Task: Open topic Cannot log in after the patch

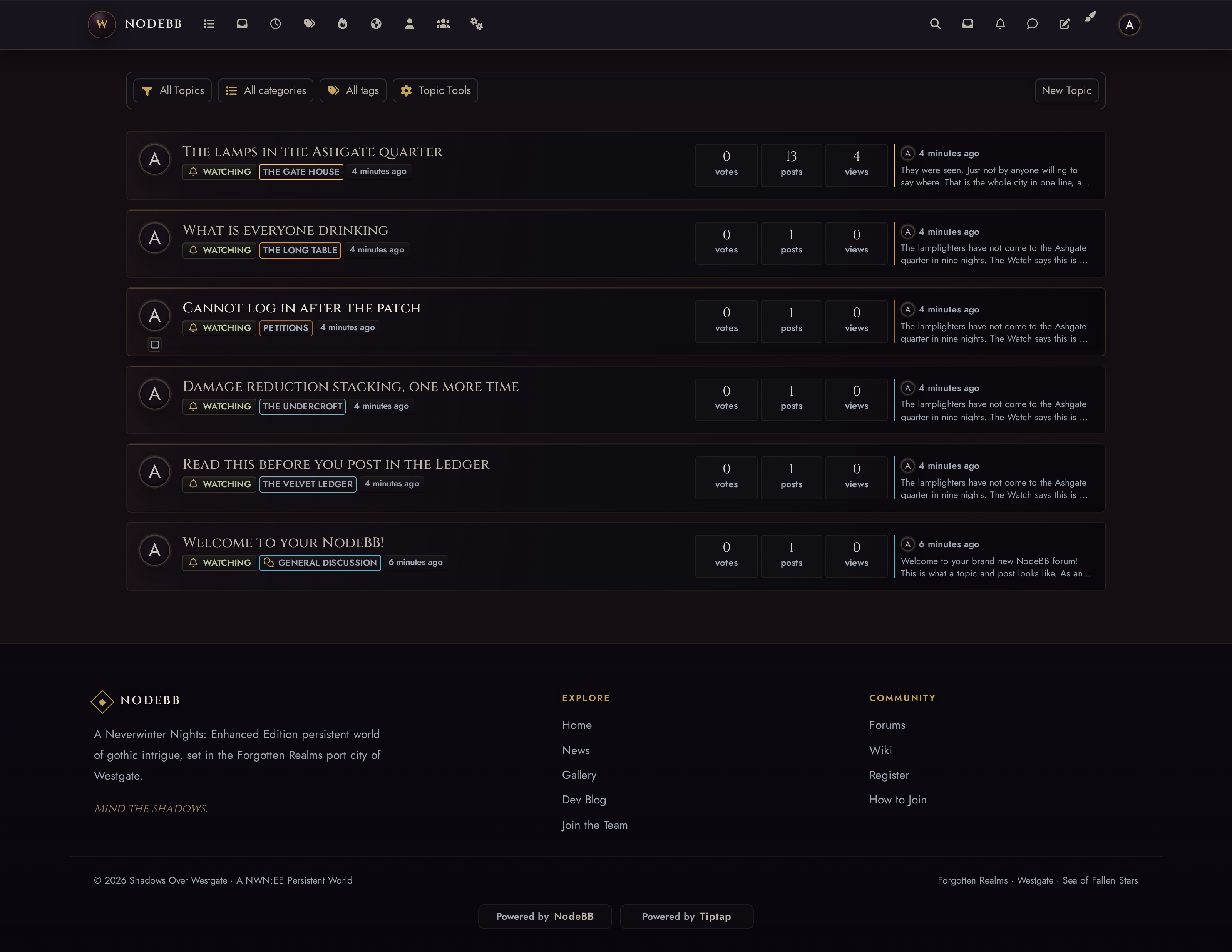Action: (302, 308)
